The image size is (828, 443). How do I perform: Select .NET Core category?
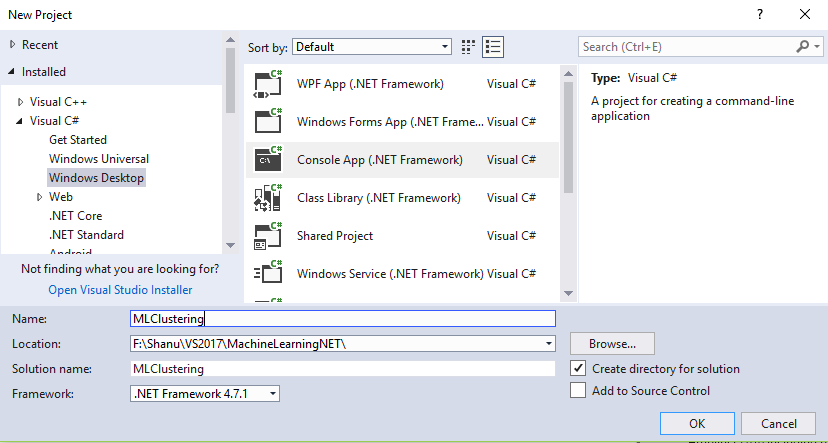click(76, 216)
